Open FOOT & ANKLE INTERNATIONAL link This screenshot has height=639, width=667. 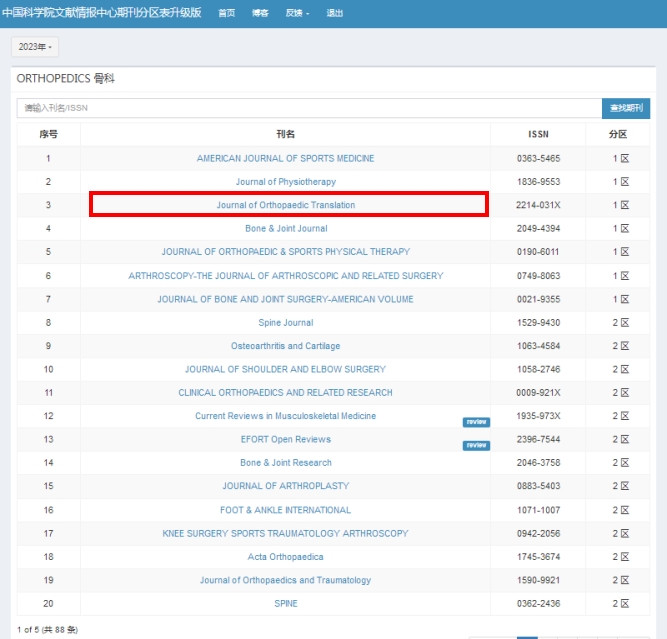coord(285,510)
